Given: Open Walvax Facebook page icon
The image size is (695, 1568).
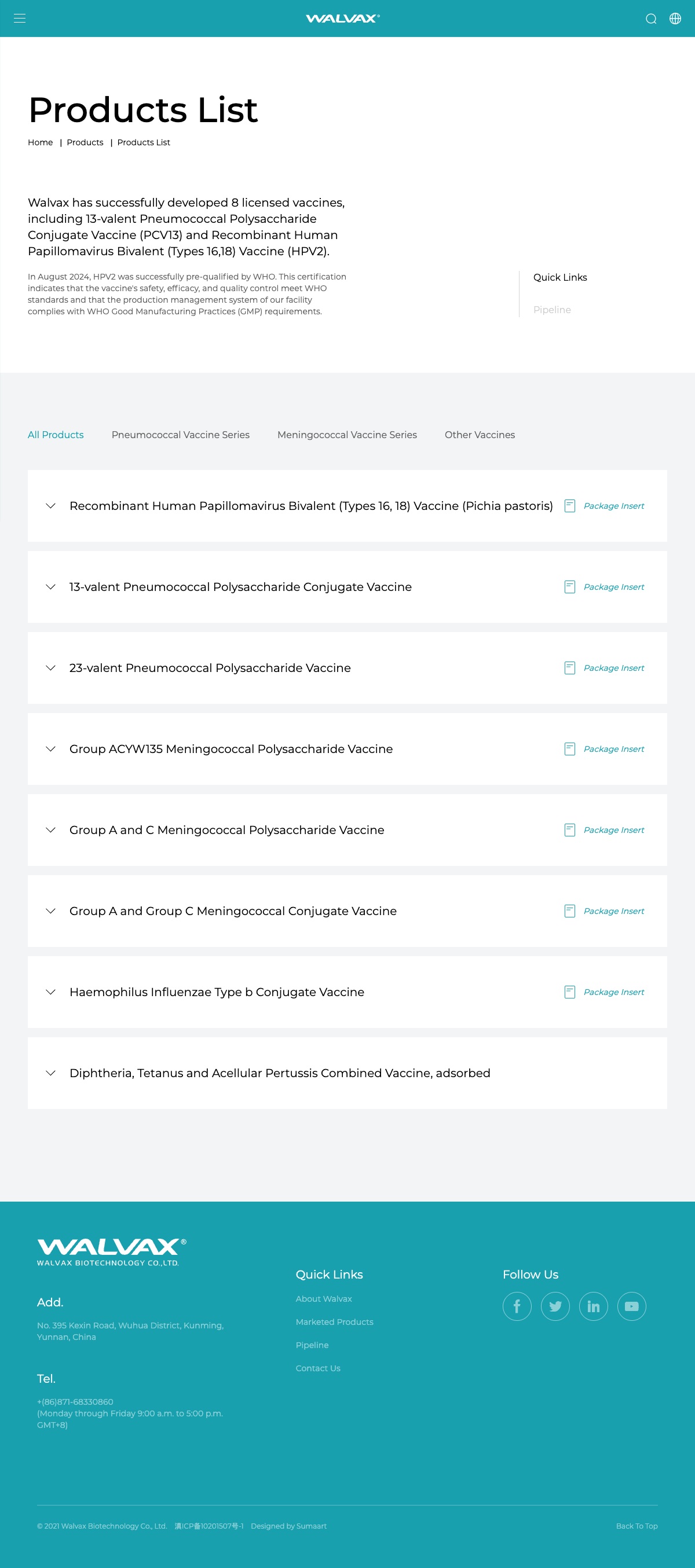Looking at the screenshot, I should tap(517, 1306).
